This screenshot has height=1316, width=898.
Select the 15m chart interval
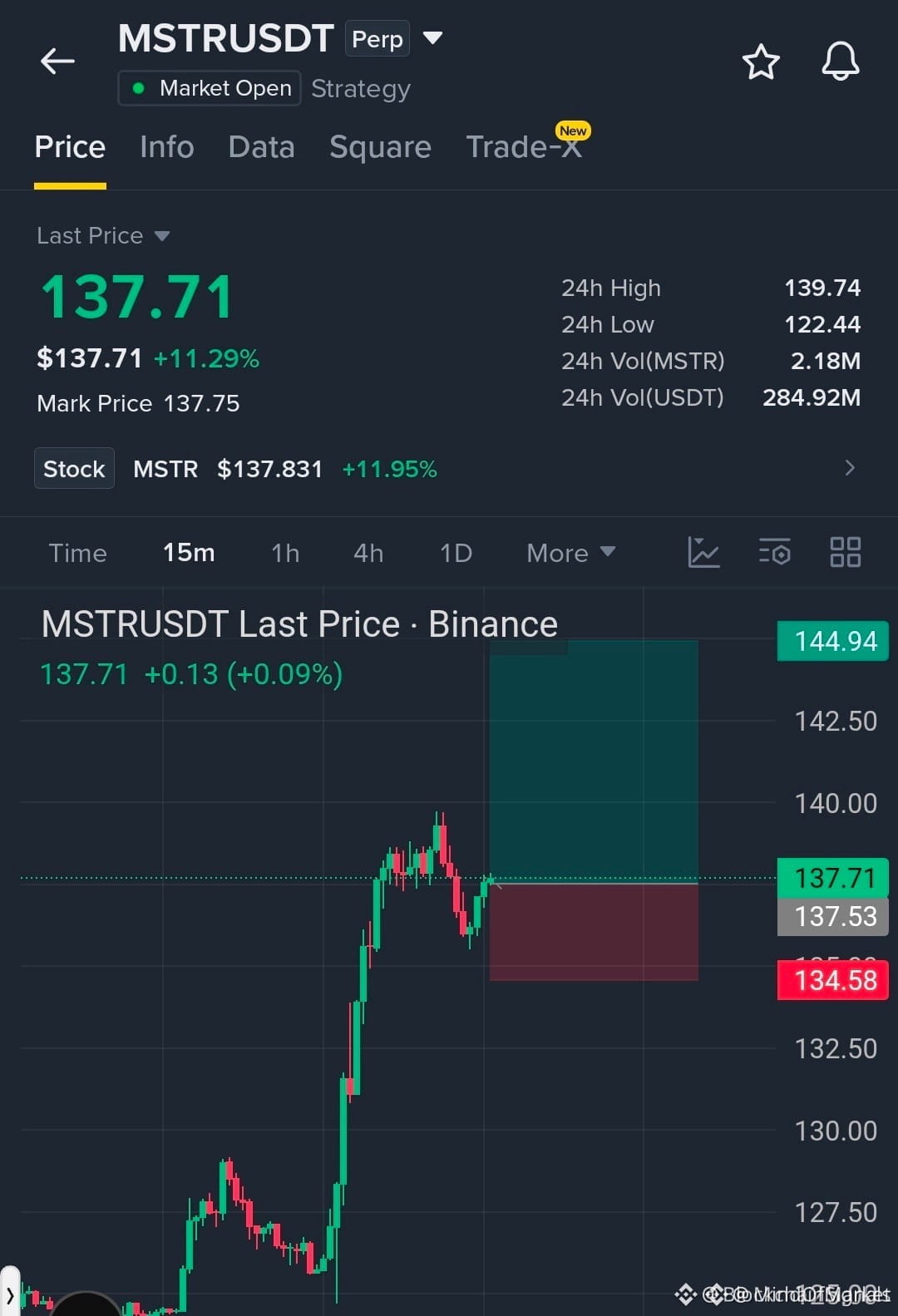click(x=189, y=553)
